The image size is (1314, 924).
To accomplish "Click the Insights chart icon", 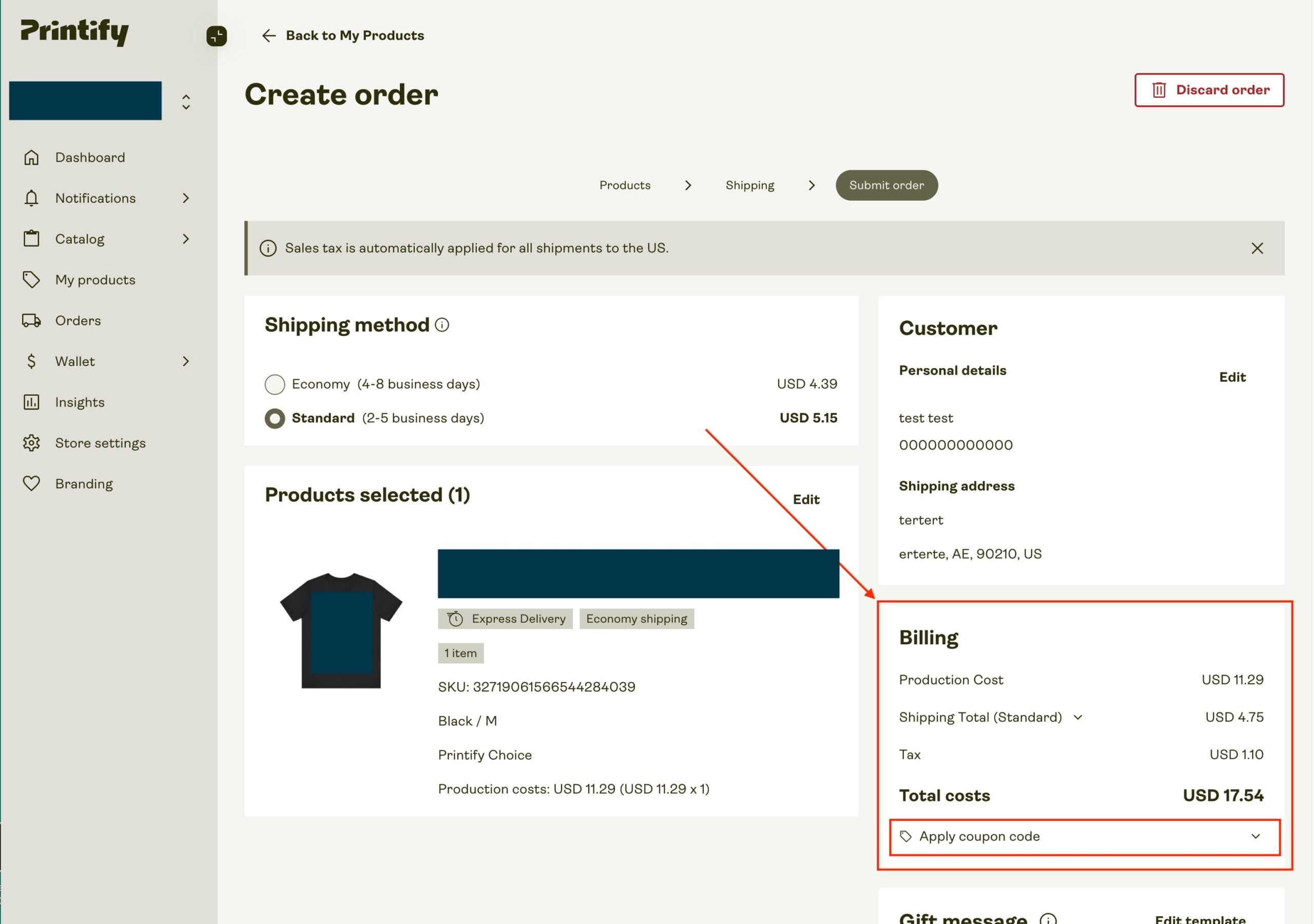I will pyautogui.click(x=31, y=402).
